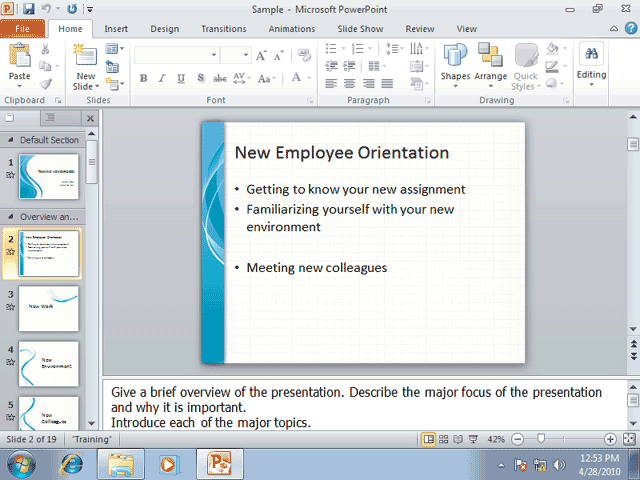Click the Paste clipboard icon
Screen dimensions: 640x480
click(19, 62)
